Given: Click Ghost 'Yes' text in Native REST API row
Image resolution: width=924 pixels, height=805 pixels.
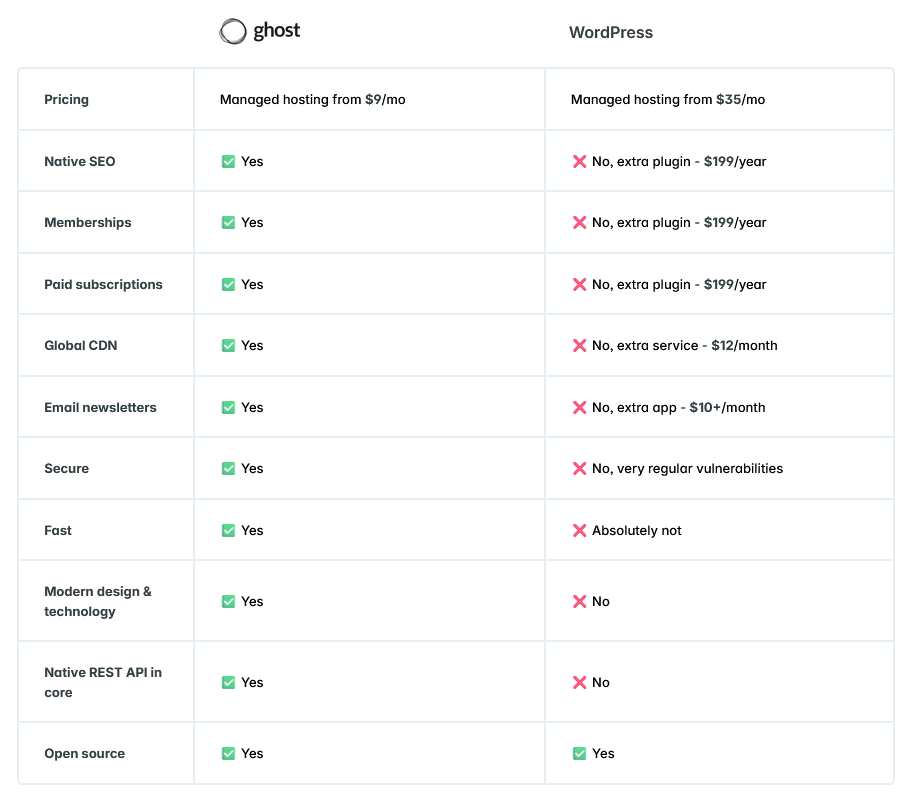Looking at the screenshot, I should (x=252, y=682).
